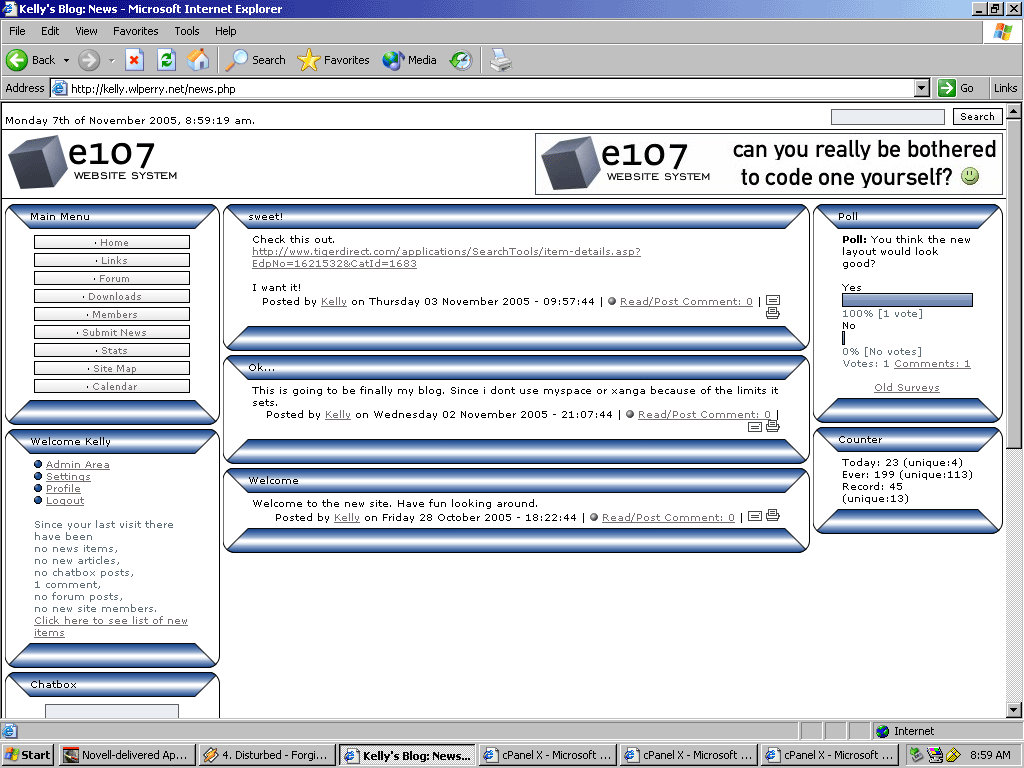This screenshot has height=768, width=1024.
Task: Select the Forum menu entry
Action: (x=112, y=278)
